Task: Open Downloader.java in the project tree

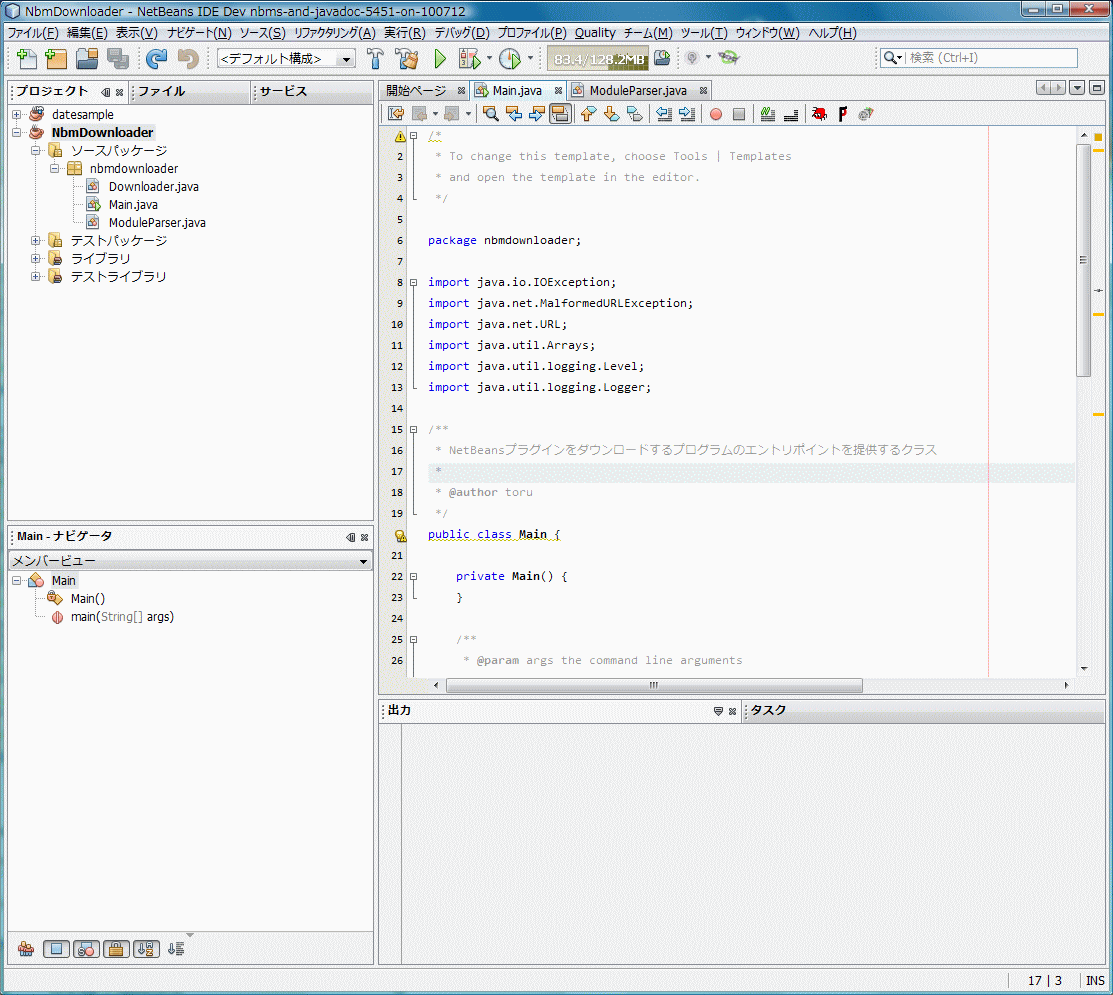Action: (x=153, y=187)
